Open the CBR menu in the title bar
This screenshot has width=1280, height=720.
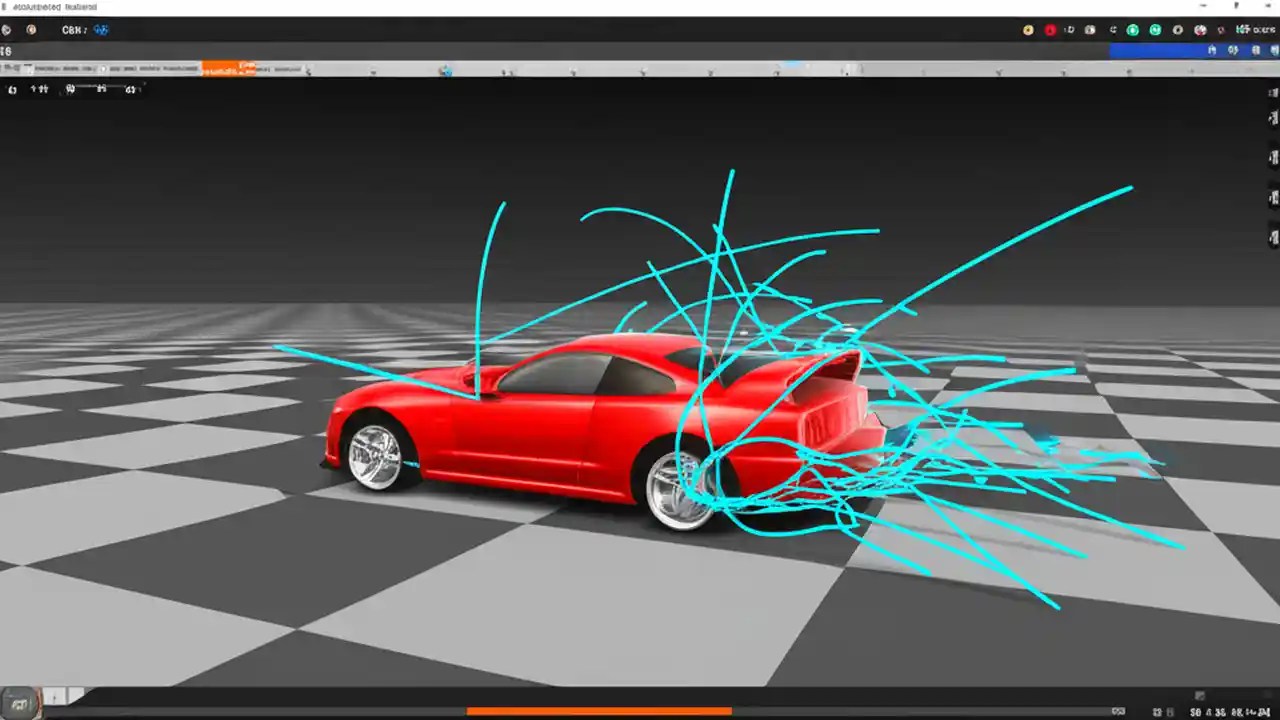[70, 30]
